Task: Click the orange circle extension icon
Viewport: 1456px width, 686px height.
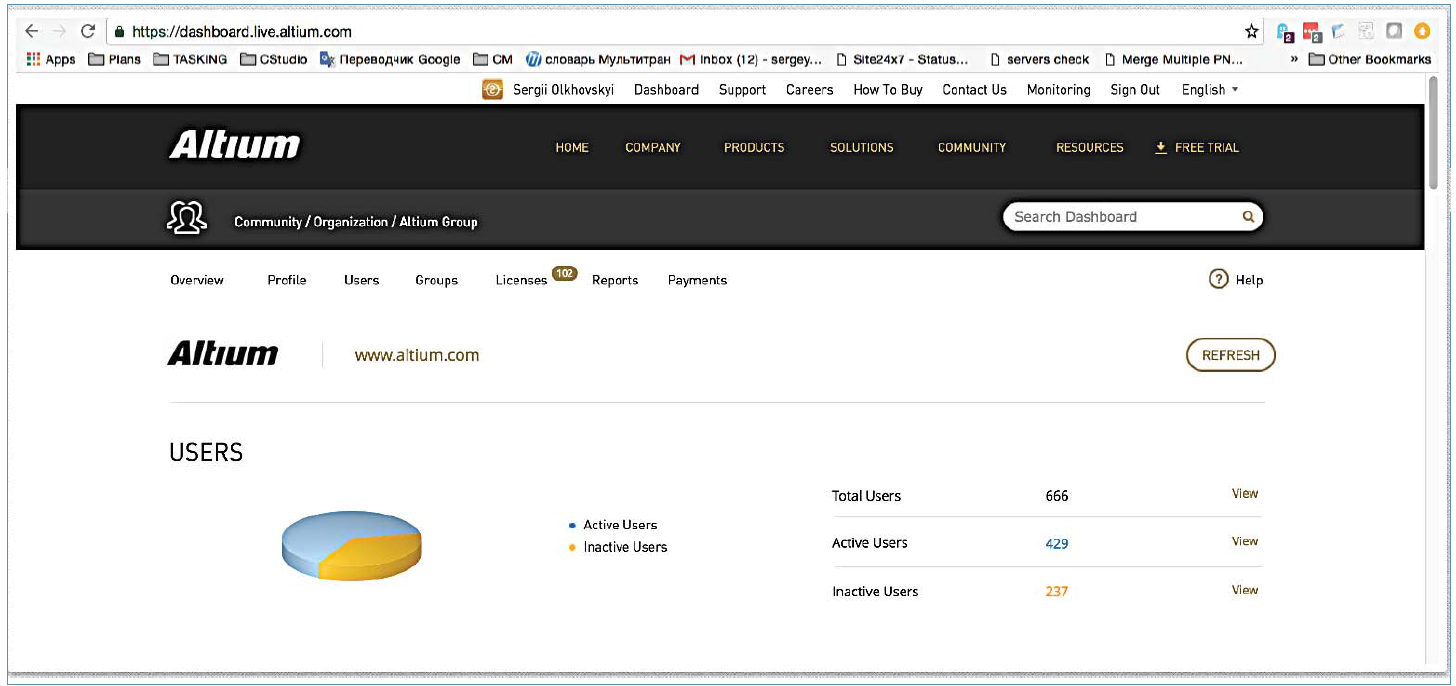Action: [x=1422, y=32]
